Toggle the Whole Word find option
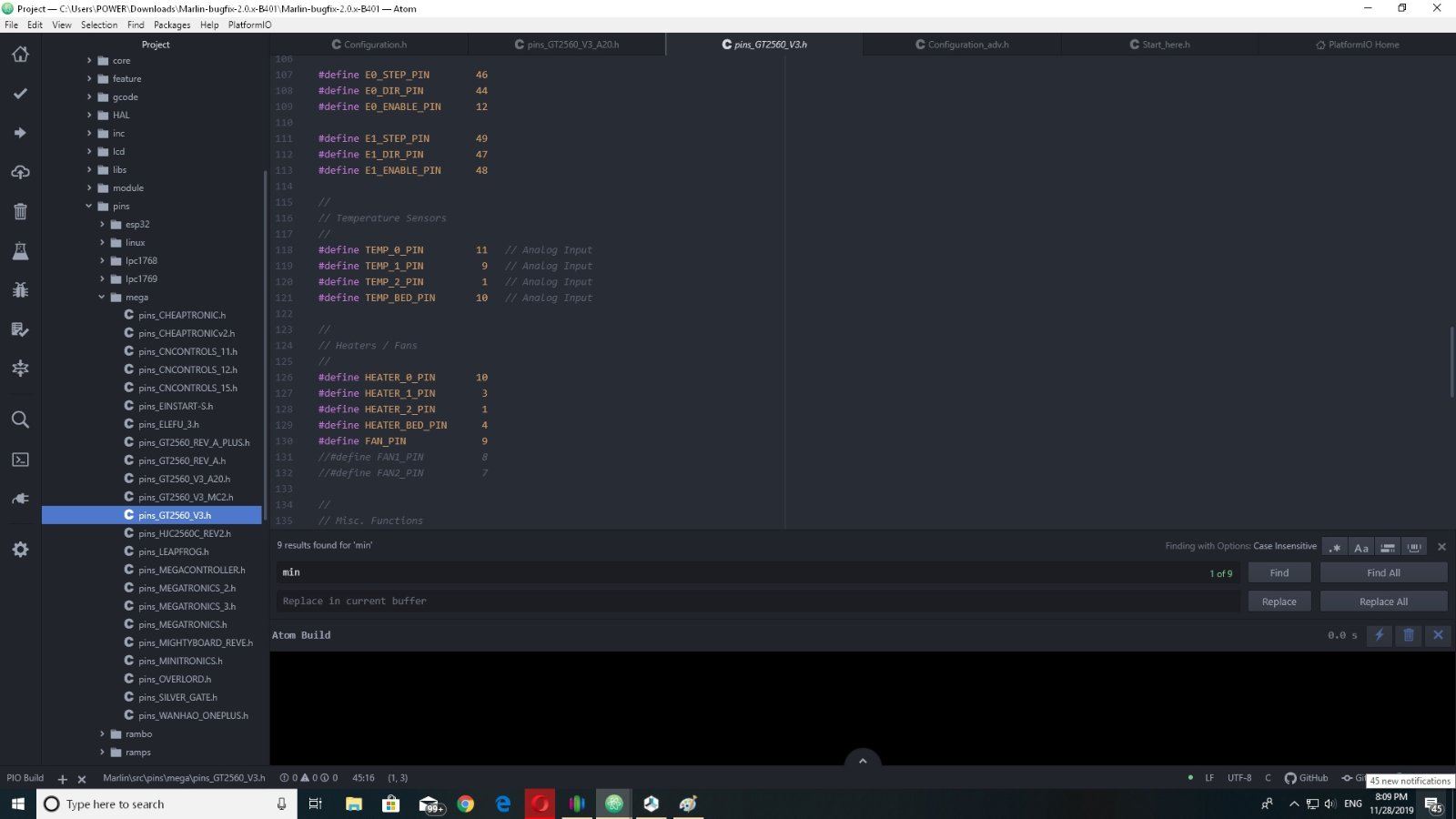Screen dimensions: 1456x819 (x=1414, y=547)
